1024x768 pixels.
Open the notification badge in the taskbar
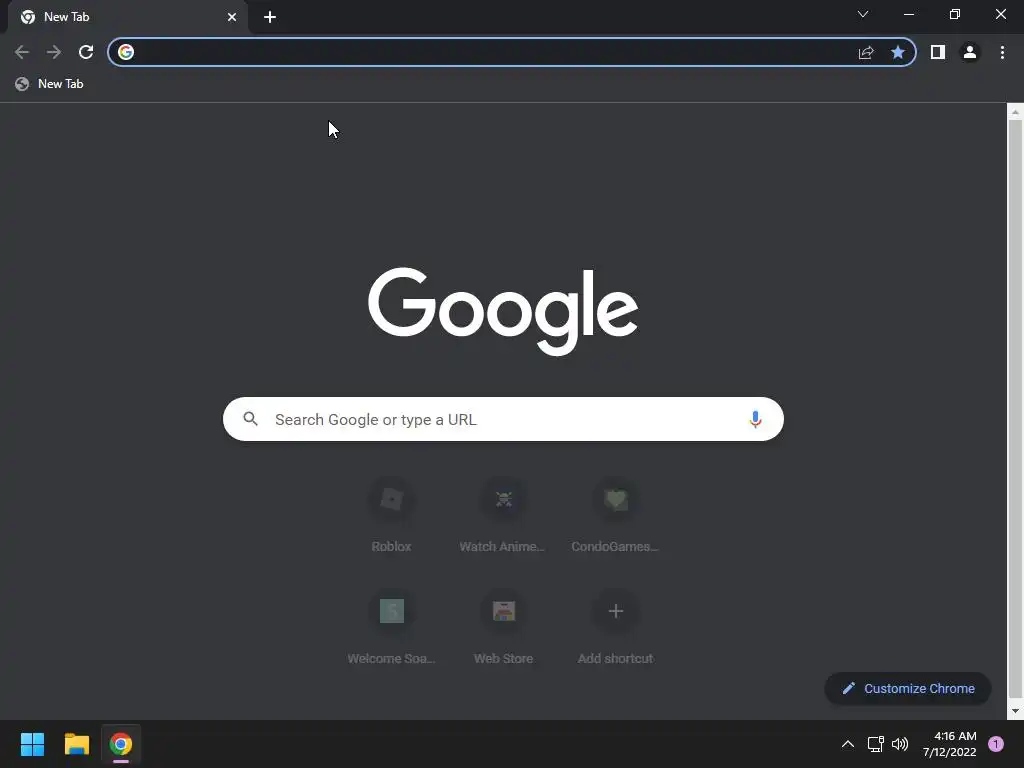(x=996, y=744)
